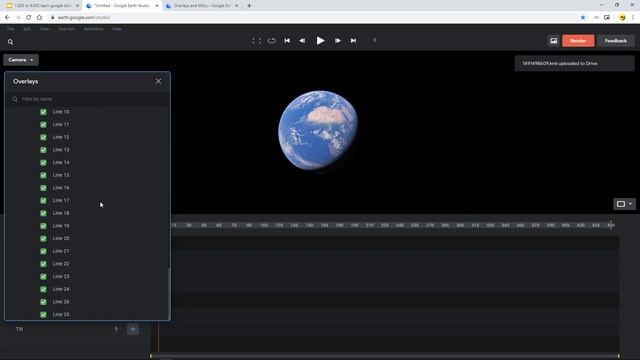Open the File menu
The image size is (640, 360).
click(x=11, y=29)
